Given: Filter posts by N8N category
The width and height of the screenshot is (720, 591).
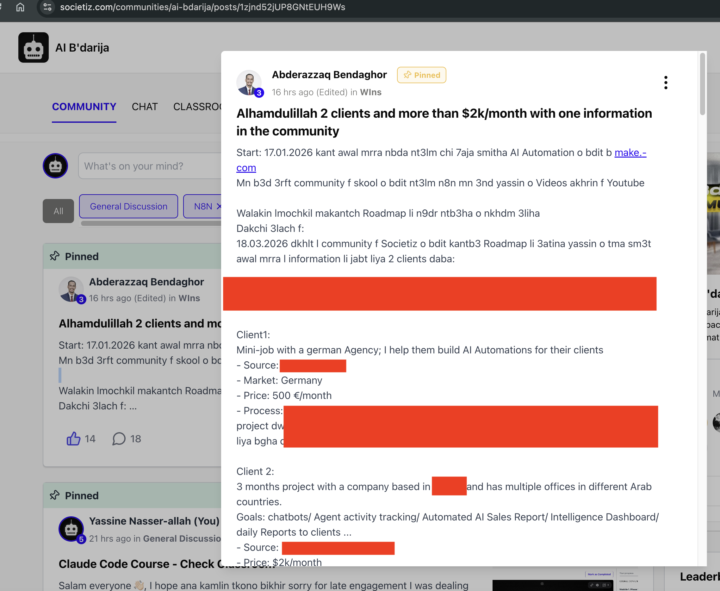Looking at the screenshot, I should pos(202,206).
